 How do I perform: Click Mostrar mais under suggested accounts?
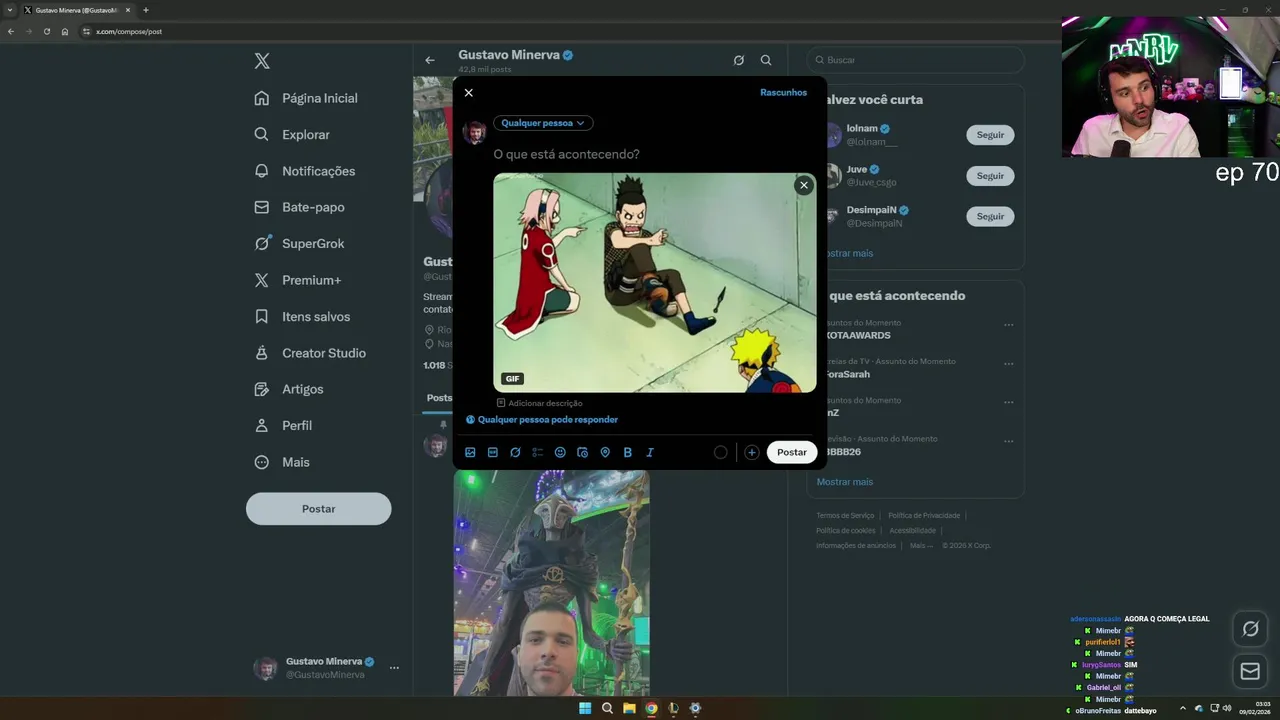[x=846, y=253]
